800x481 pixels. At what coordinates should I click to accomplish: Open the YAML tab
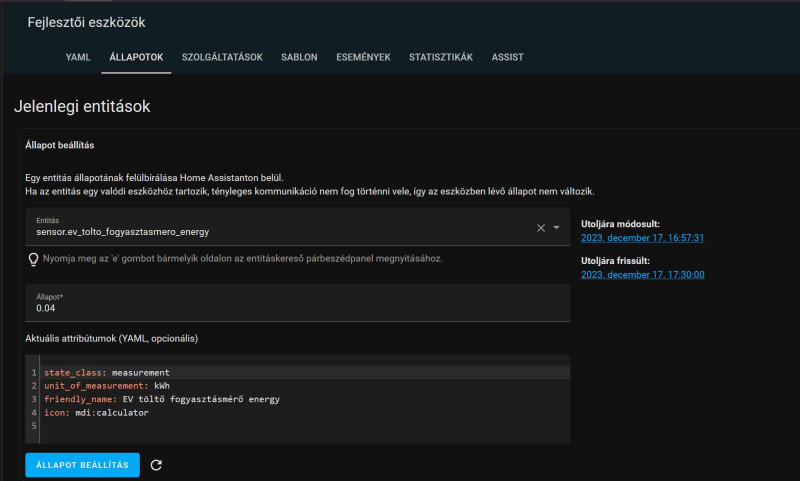tap(78, 57)
